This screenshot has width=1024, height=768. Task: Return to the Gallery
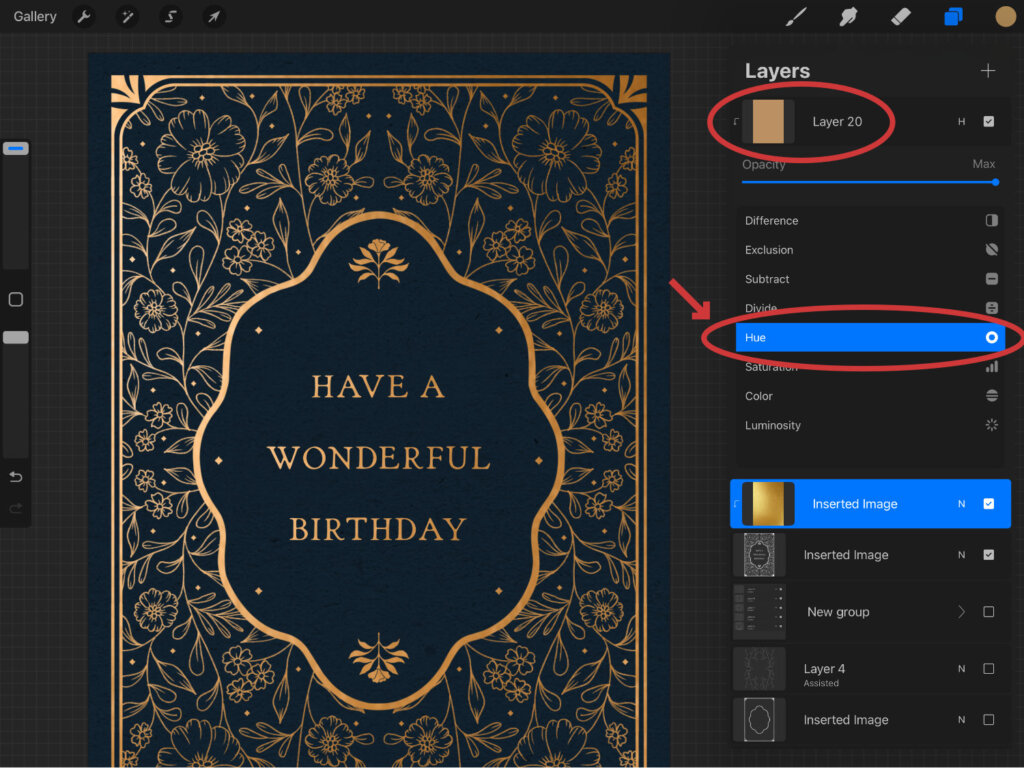coord(35,17)
